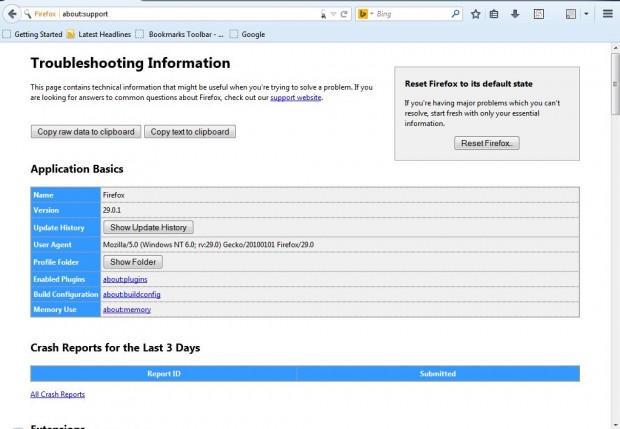
Task: Click the Report ID column header
Action: point(164,374)
